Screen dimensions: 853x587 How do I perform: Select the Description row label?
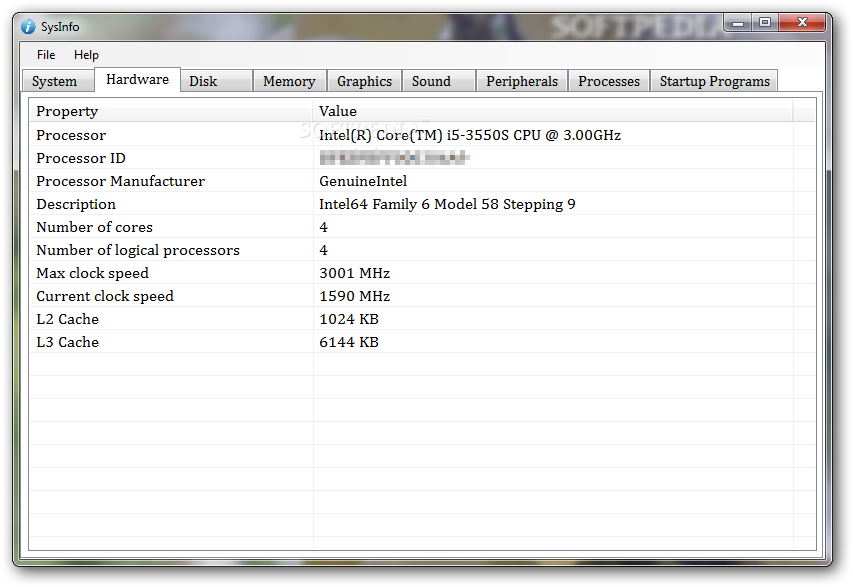(x=76, y=204)
